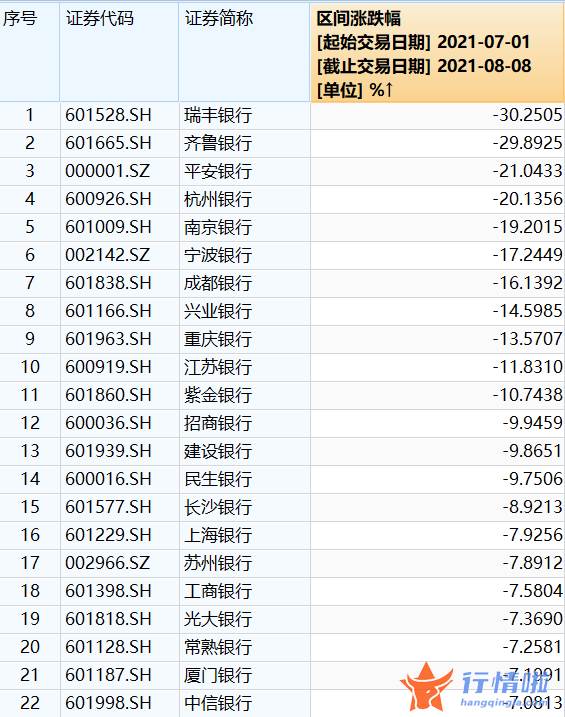Select the cell 002966.SZ
This screenshot has height=717, width=565.
119,563
